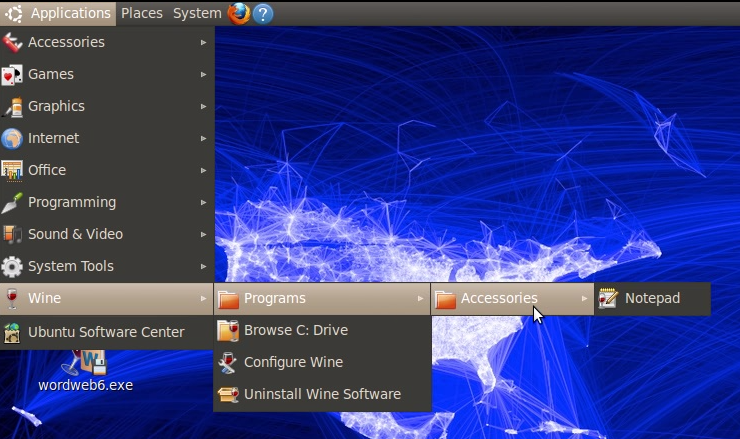Click the Ubuntu logo icon in panel
This screenshot has height=439, width=740.
[14, 13]
